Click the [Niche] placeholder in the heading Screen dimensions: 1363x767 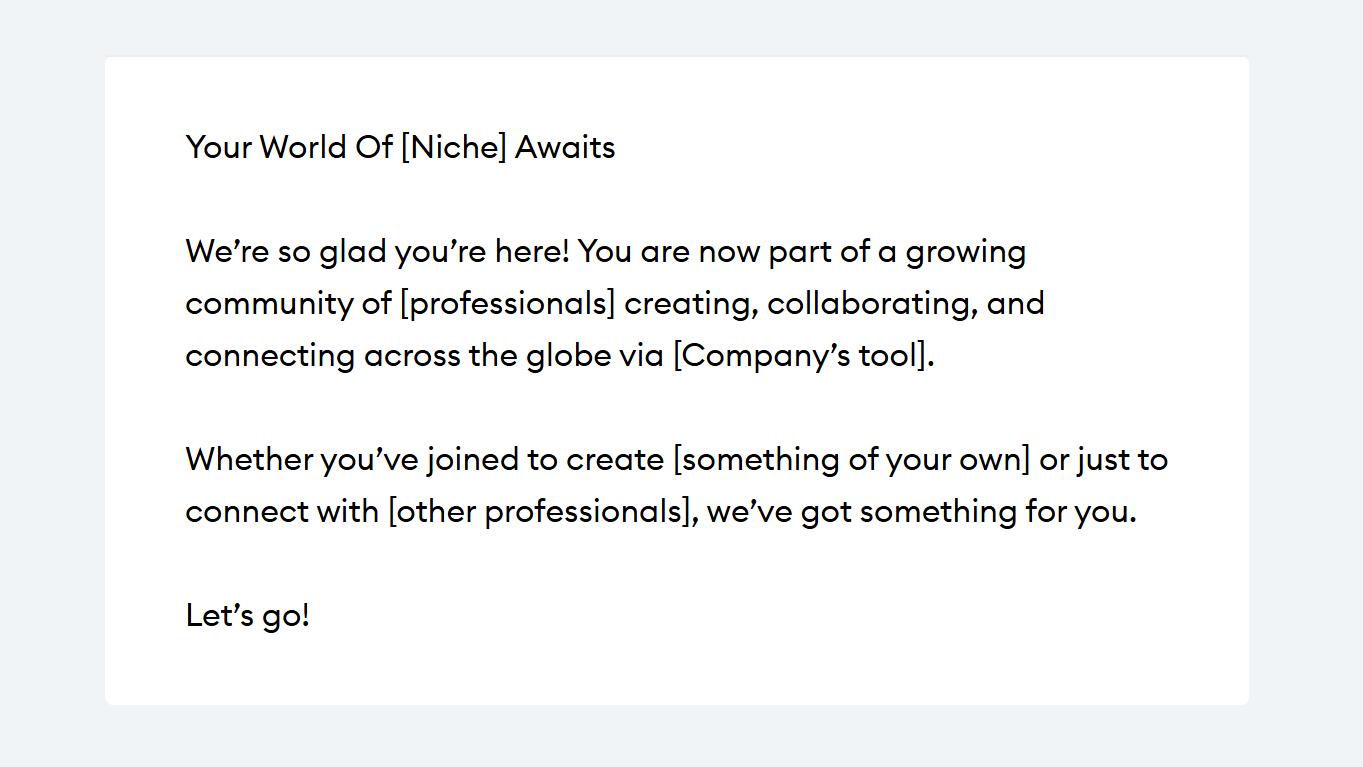[453, 148]
